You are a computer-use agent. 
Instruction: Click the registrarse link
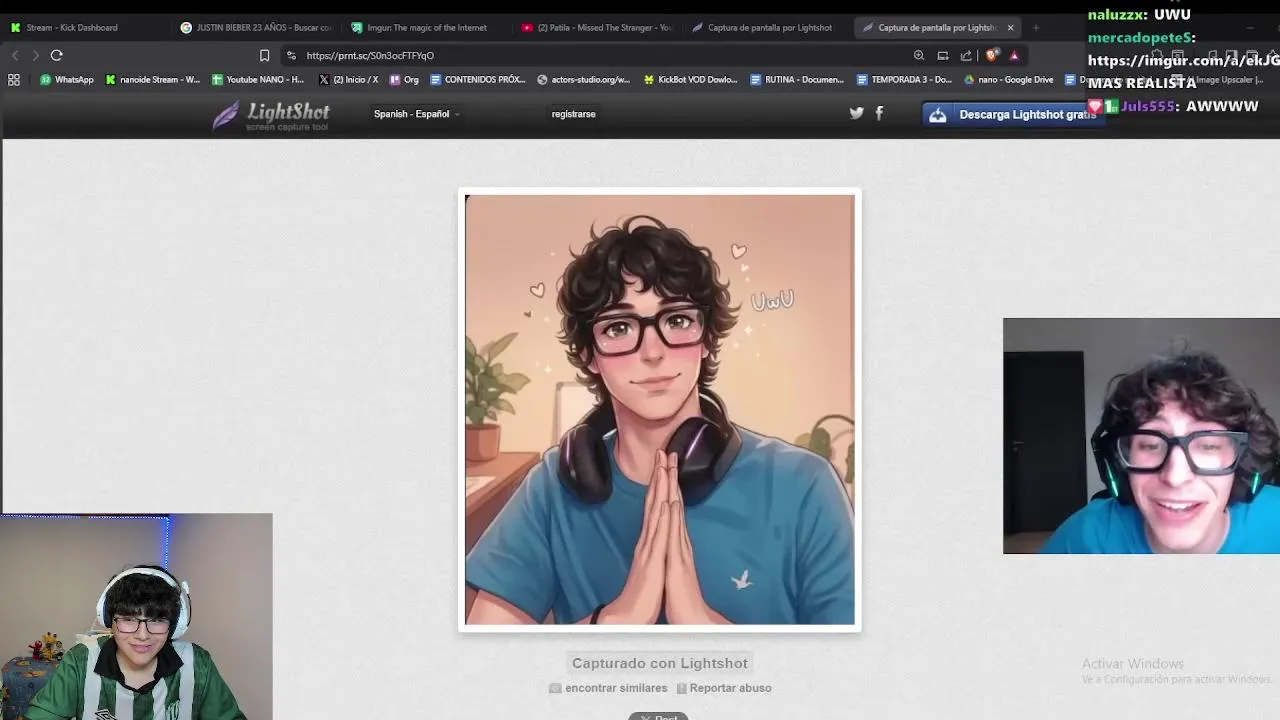click(573, 114)
